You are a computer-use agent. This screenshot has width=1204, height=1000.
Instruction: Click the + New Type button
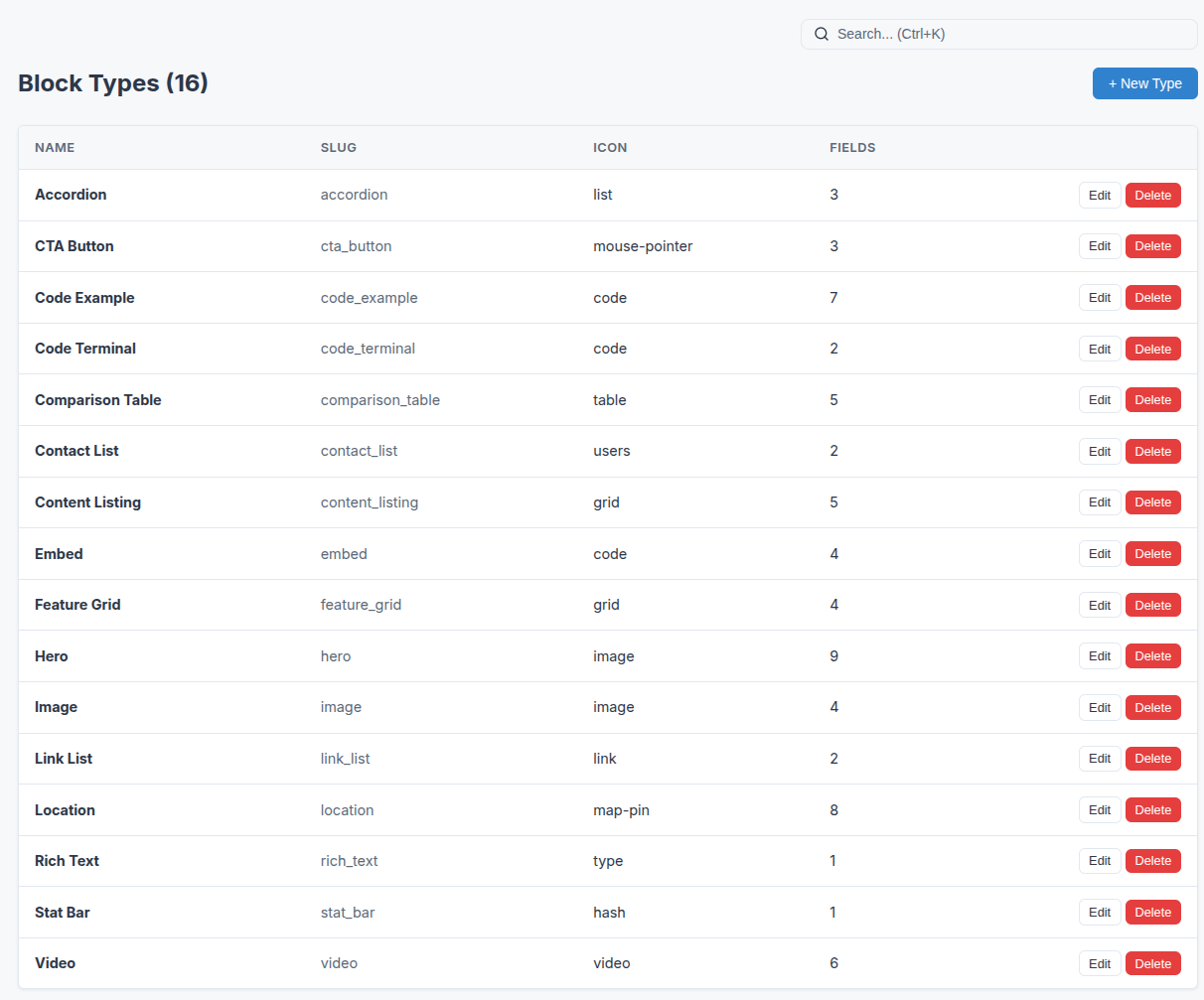pos(1144,83)
